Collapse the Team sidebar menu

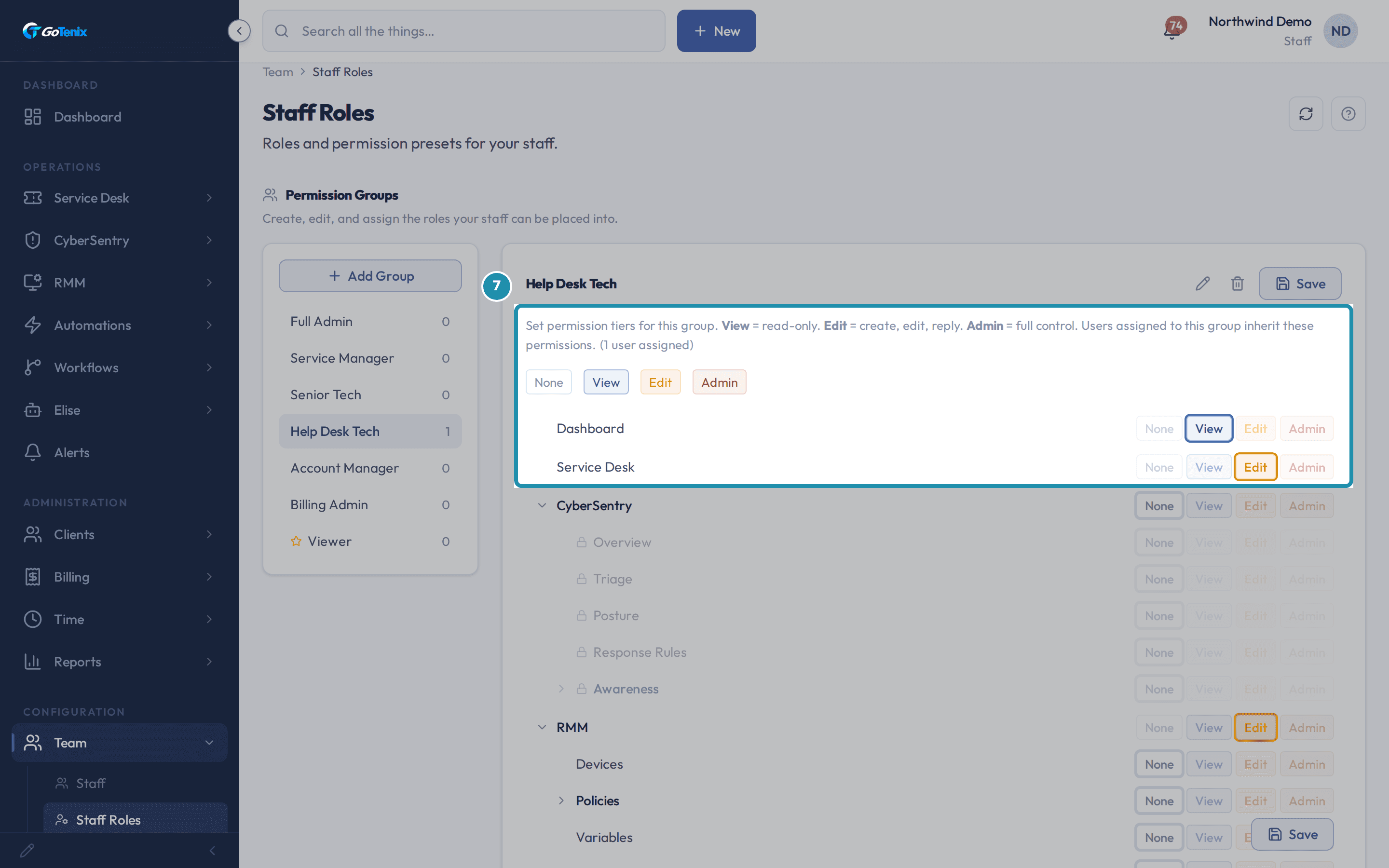click(120, 743)
